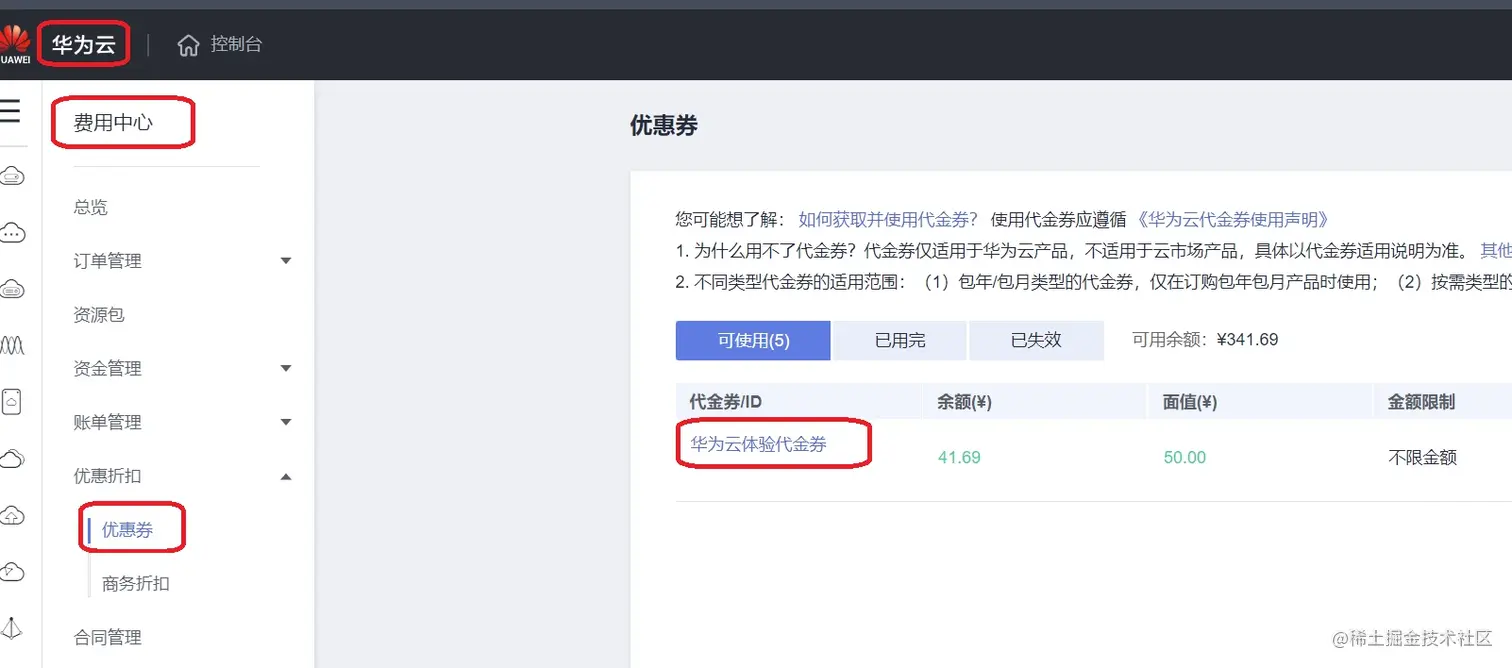This screenshot has width=1512, height=668.
Task: Open the 如何获取并使用代金券 help link
Action: click(x=888, y=220)
